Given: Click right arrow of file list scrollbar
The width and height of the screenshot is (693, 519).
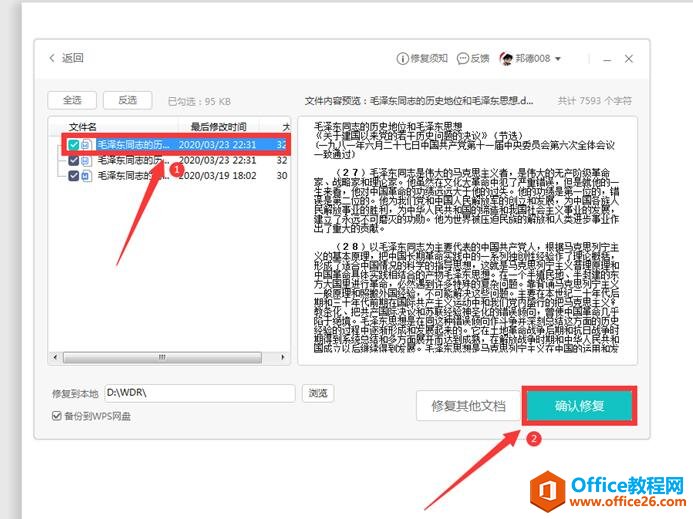Looking at the screenshot, I should 282,357.
